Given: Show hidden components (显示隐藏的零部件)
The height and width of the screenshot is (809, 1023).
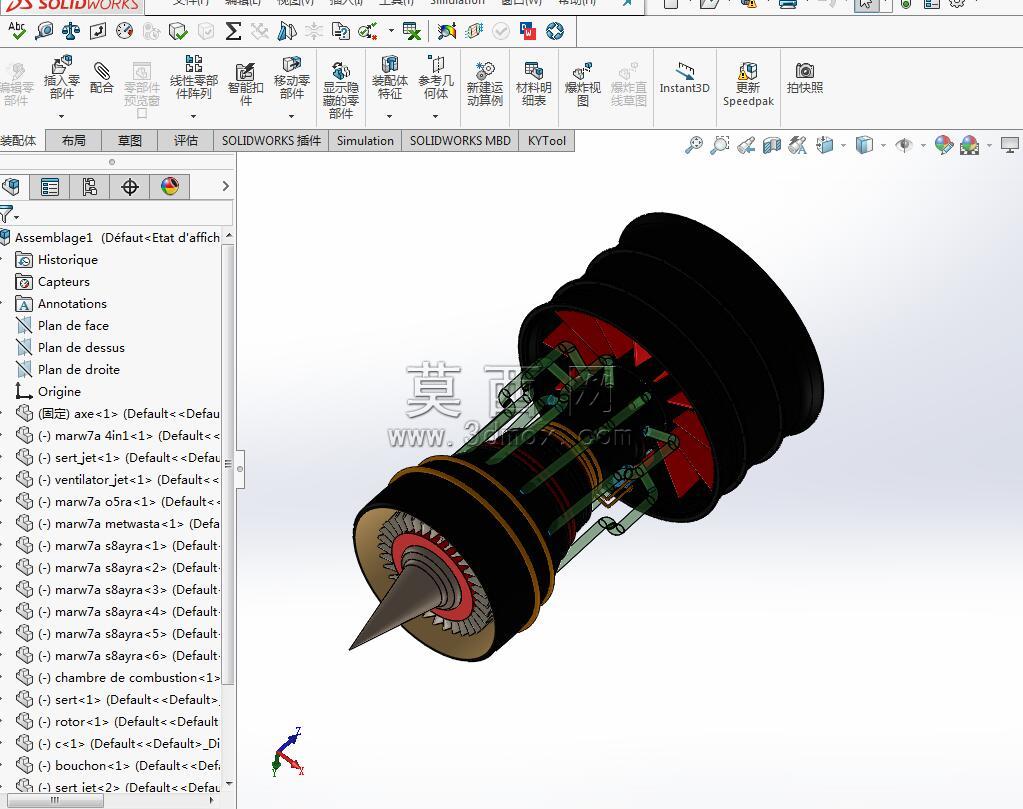Looking at the screenshot, I should [x=341, y=89].
